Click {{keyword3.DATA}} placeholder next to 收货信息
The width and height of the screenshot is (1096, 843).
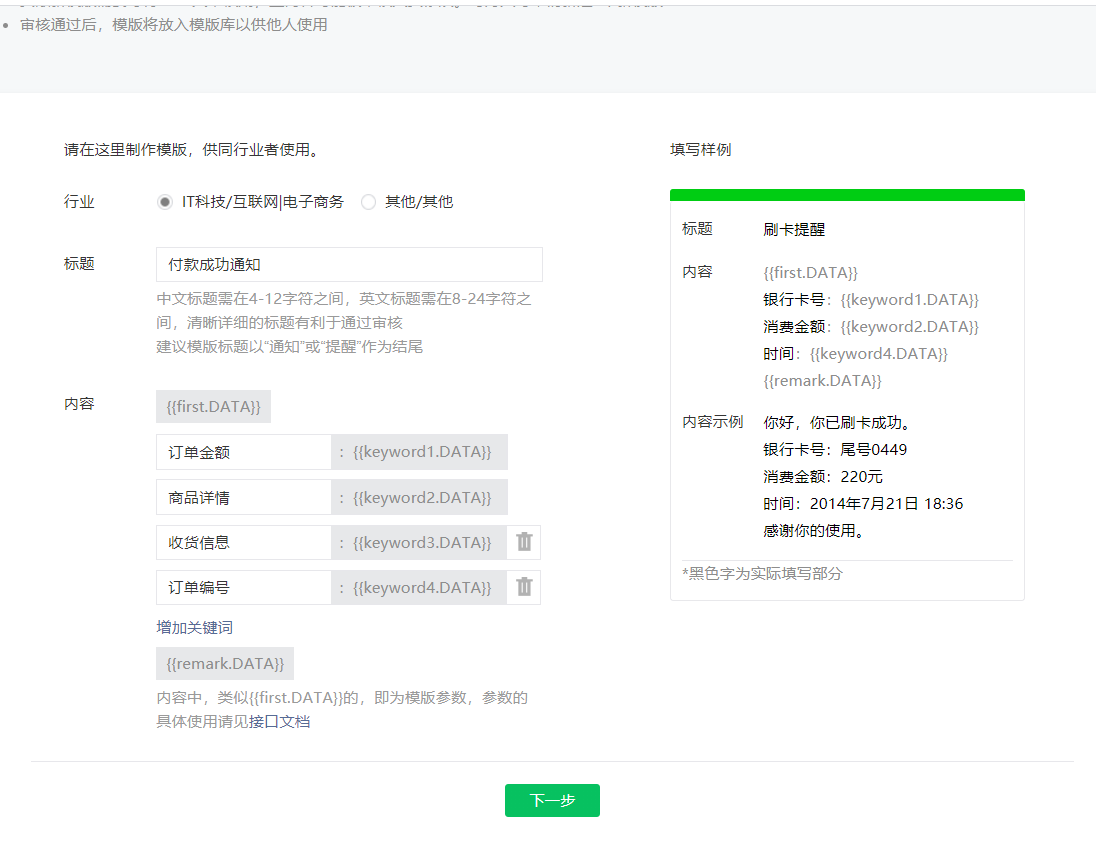tap(421, 542)
